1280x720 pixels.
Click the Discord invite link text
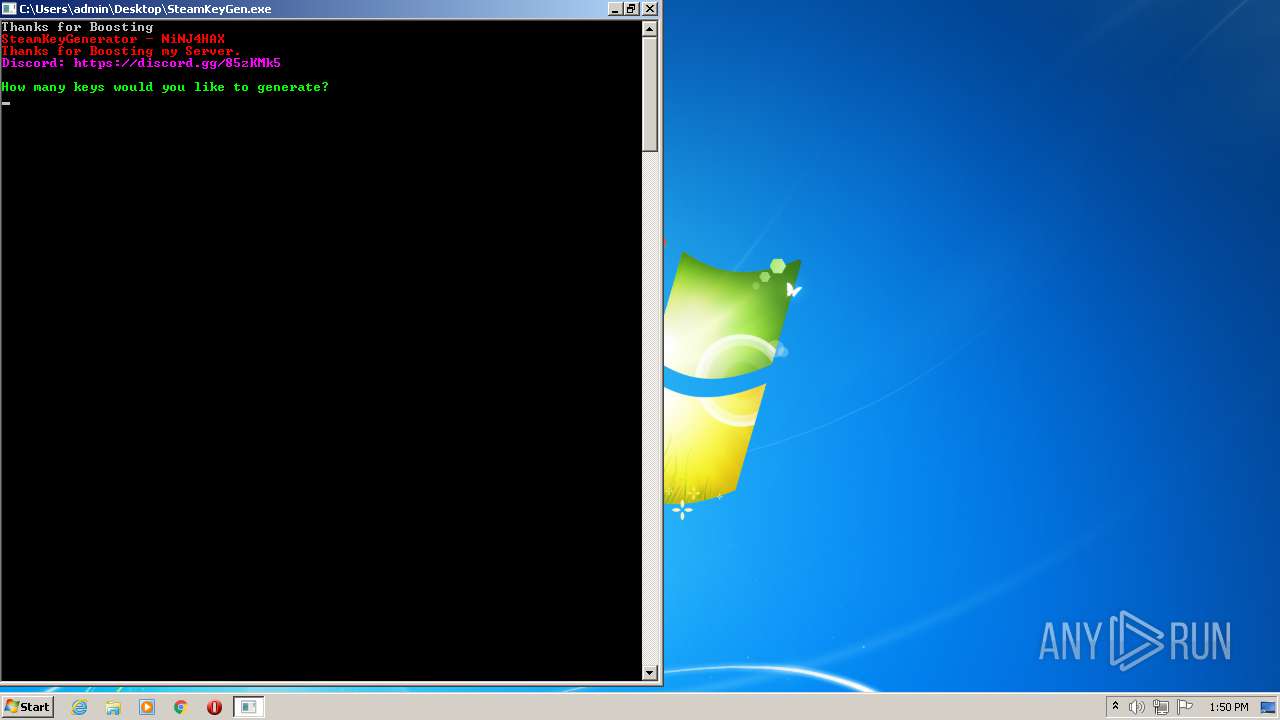click(177, 63)
